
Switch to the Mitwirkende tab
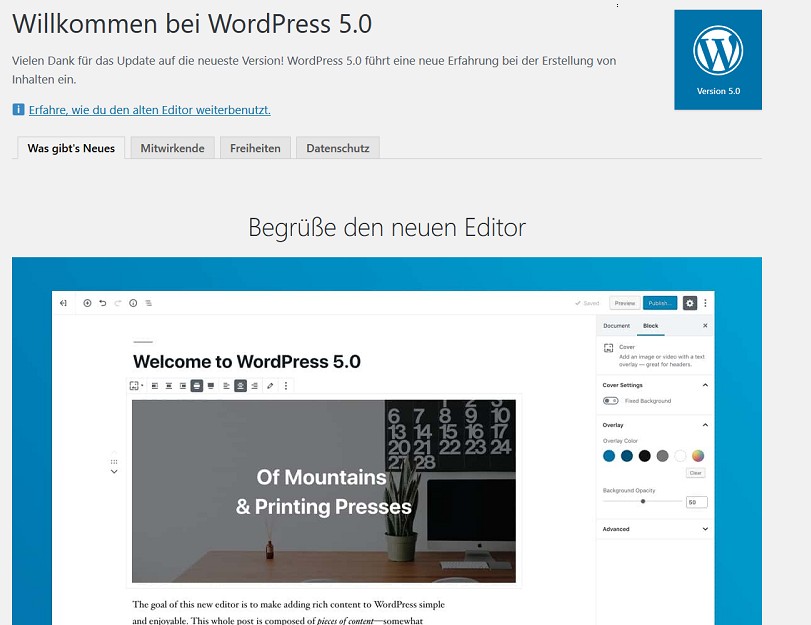[172, 148]
